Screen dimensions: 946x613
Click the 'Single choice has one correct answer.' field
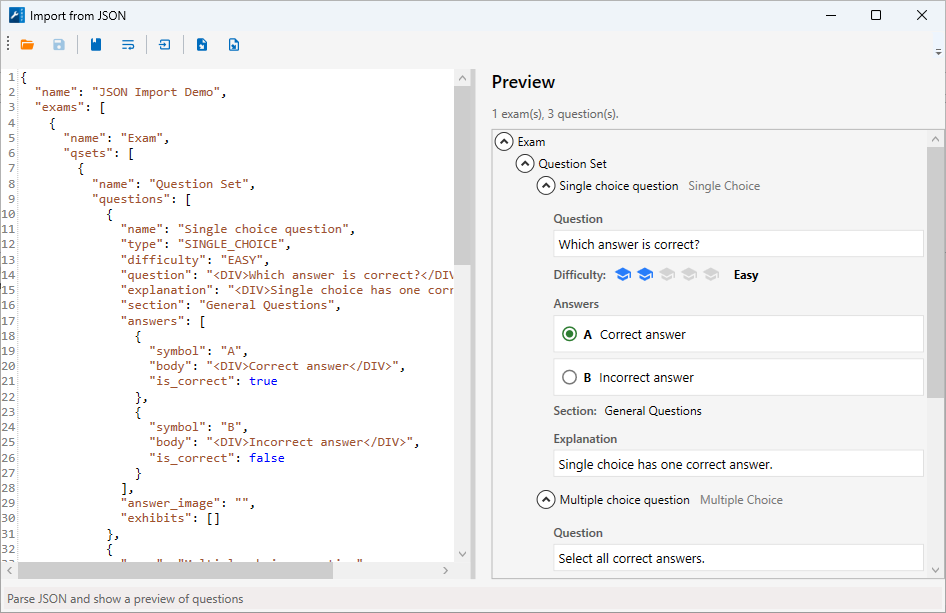click(x=738, y=464)
